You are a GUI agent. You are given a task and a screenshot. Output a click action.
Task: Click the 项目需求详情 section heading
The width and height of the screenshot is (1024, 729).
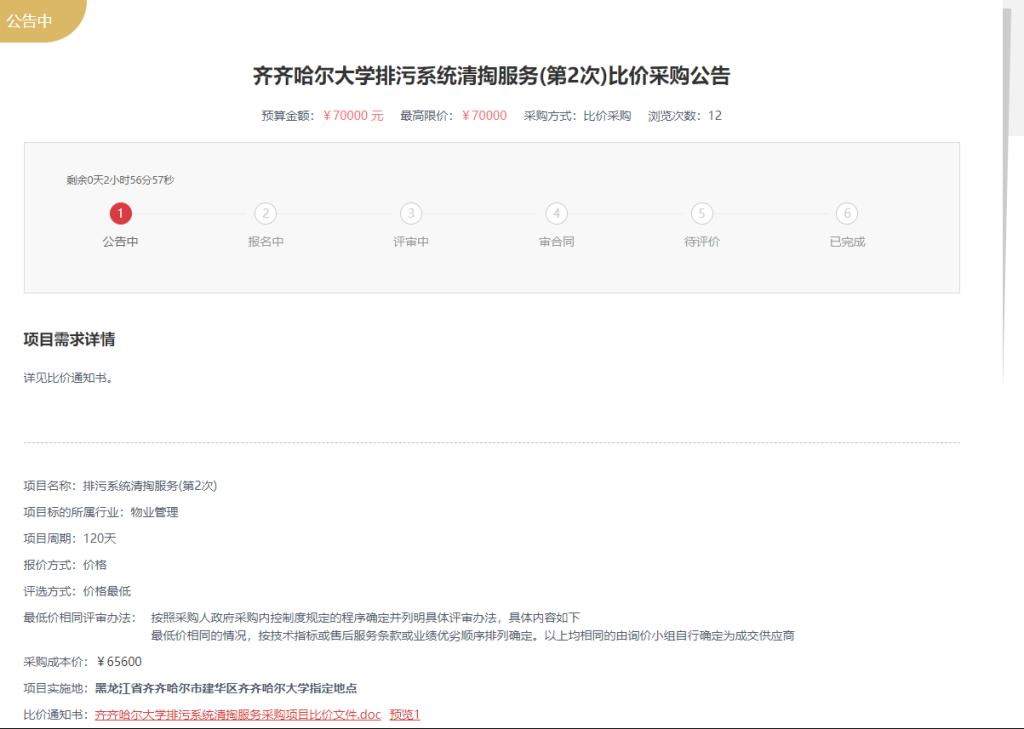coord(69,340)
